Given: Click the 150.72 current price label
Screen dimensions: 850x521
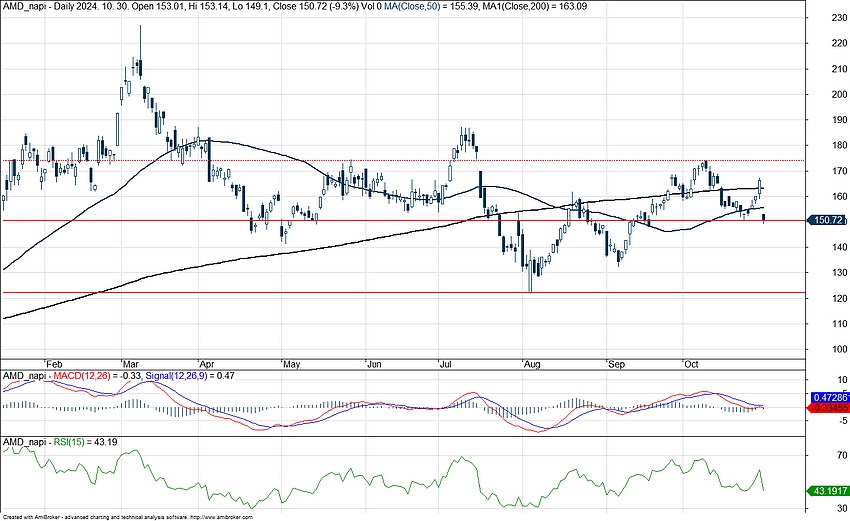Looking at the screenshot, I should point(828,220).
